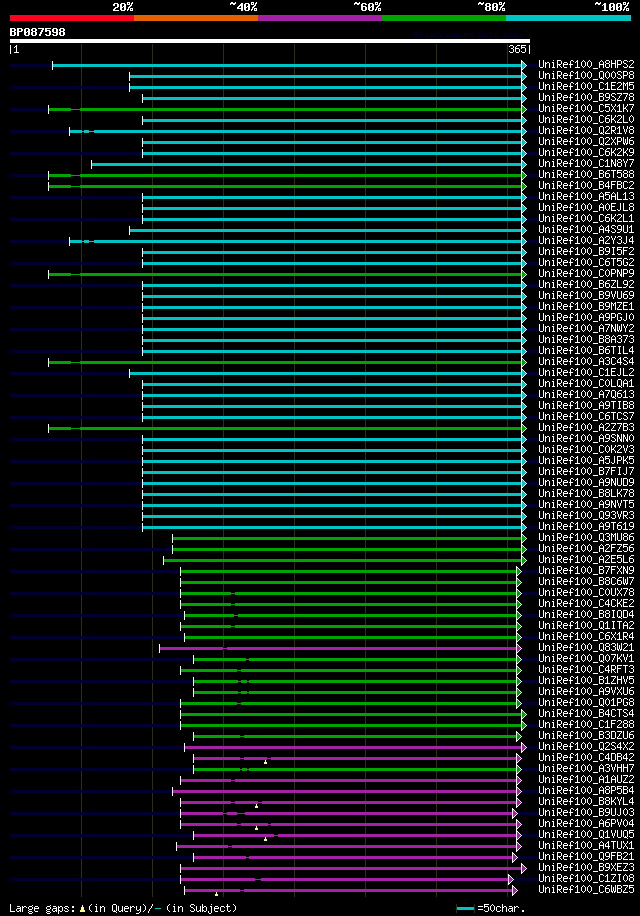Open the UniRef100_C1E2M5 hit label
The width and height of the screenshot is (640, 916).
[586, 86]
